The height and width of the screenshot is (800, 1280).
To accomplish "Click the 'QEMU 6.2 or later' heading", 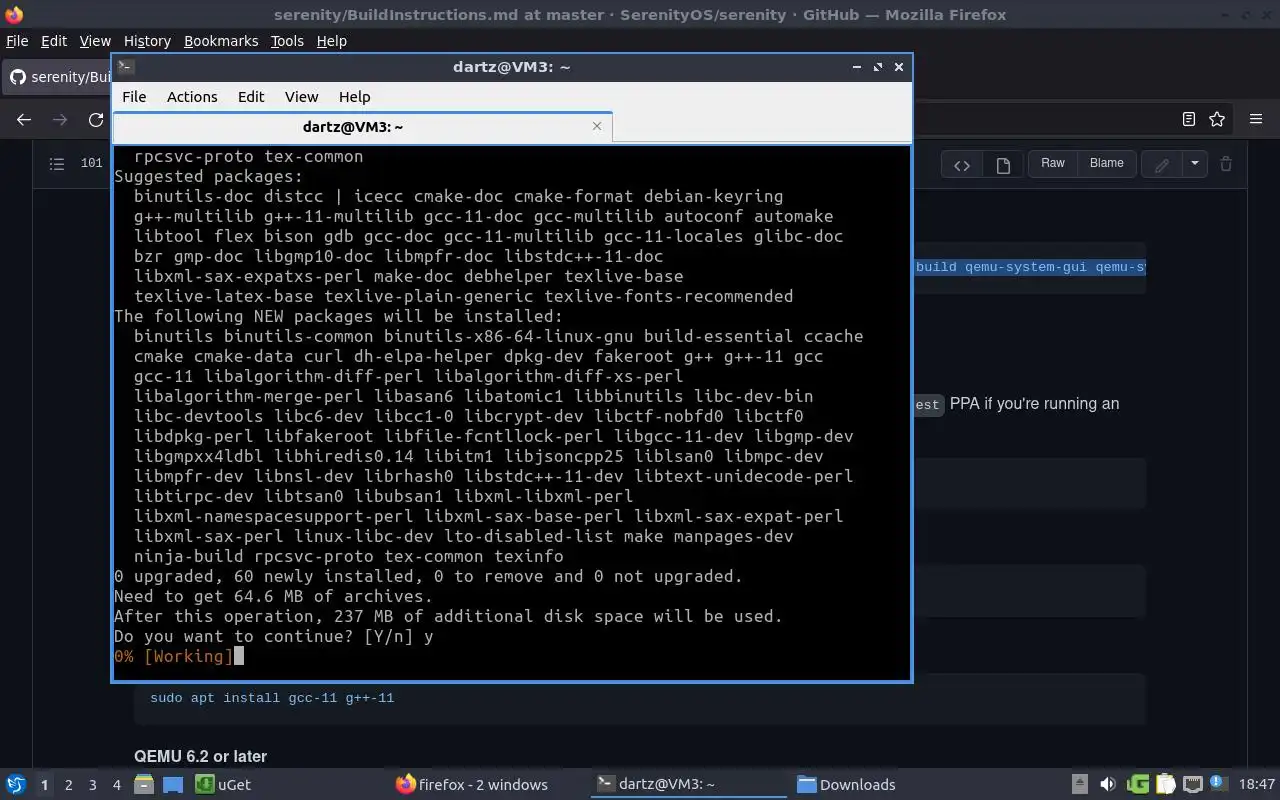I will tap(200, 757).
